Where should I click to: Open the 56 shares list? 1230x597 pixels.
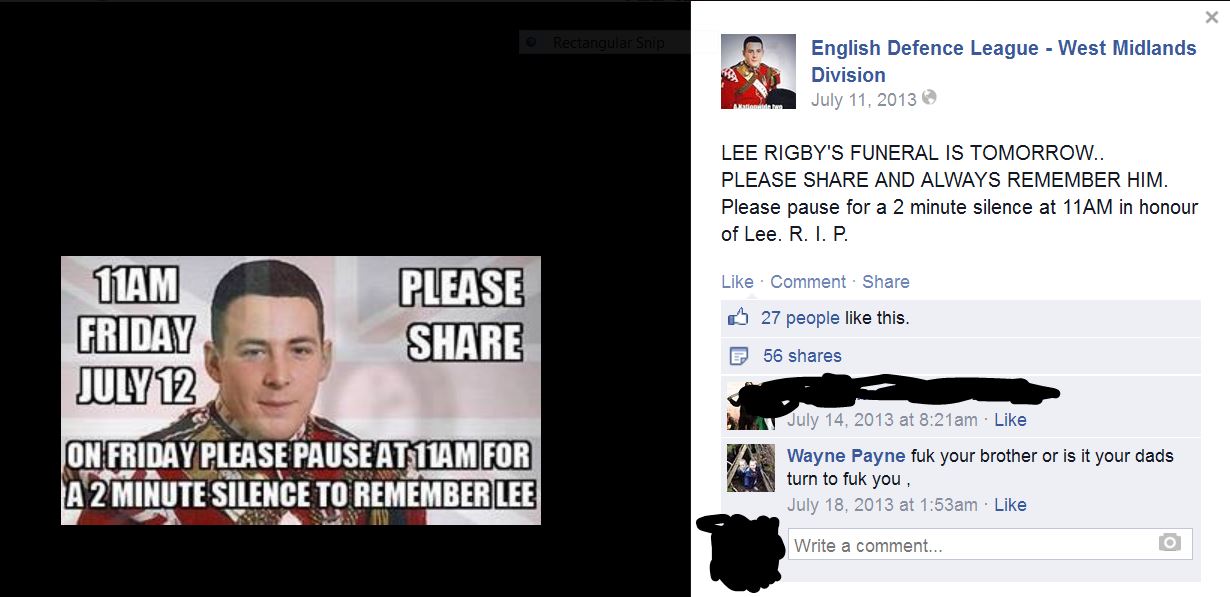coord(802,356)
